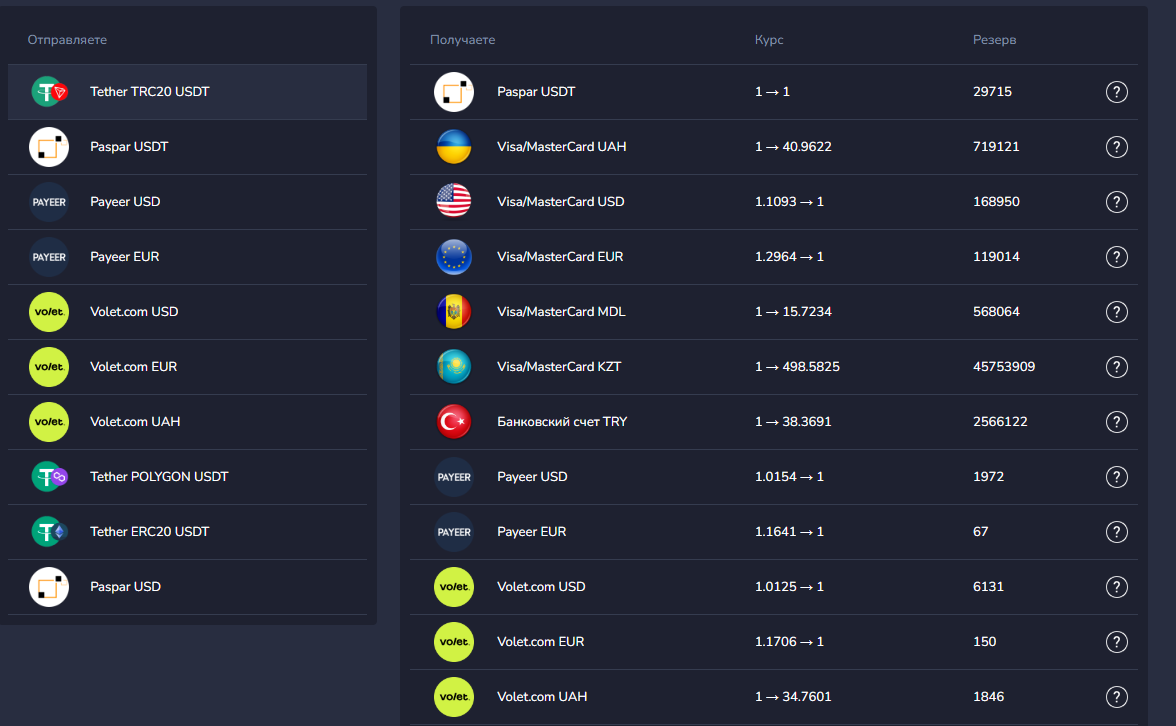Click the Tether ERC20 USDT coin icon
The width and height of the screenshot is (1176, 726).
click(50, 532)
